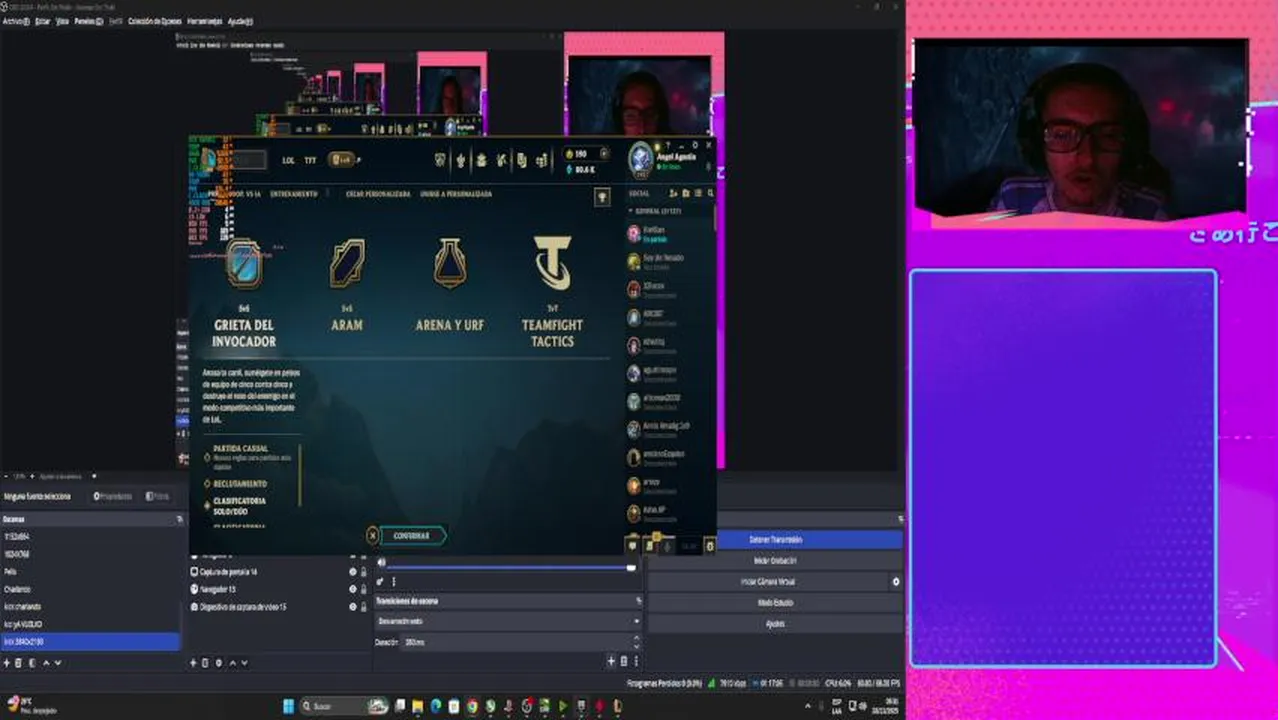Remove transition with trash icon
Viewport: 1278px width, 720px height.
coord(623,661)
